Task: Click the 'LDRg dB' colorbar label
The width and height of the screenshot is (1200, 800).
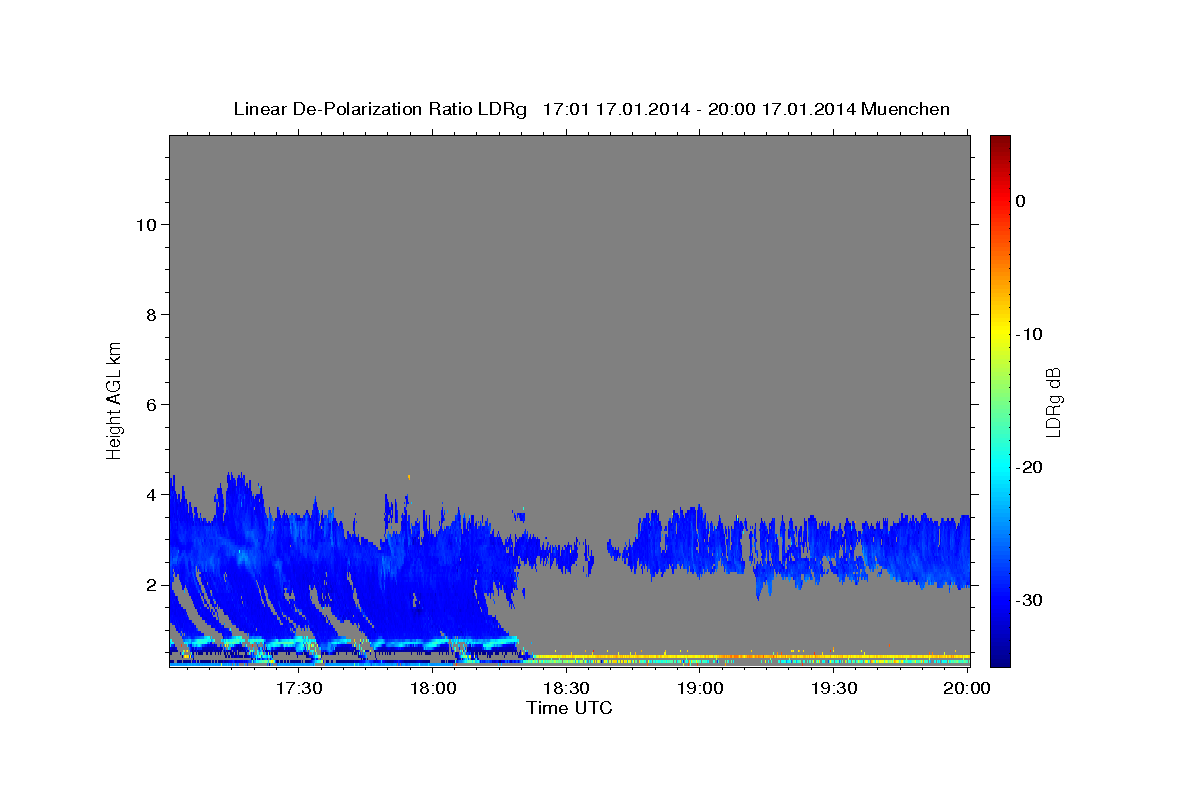Action: pos(1053,401)
